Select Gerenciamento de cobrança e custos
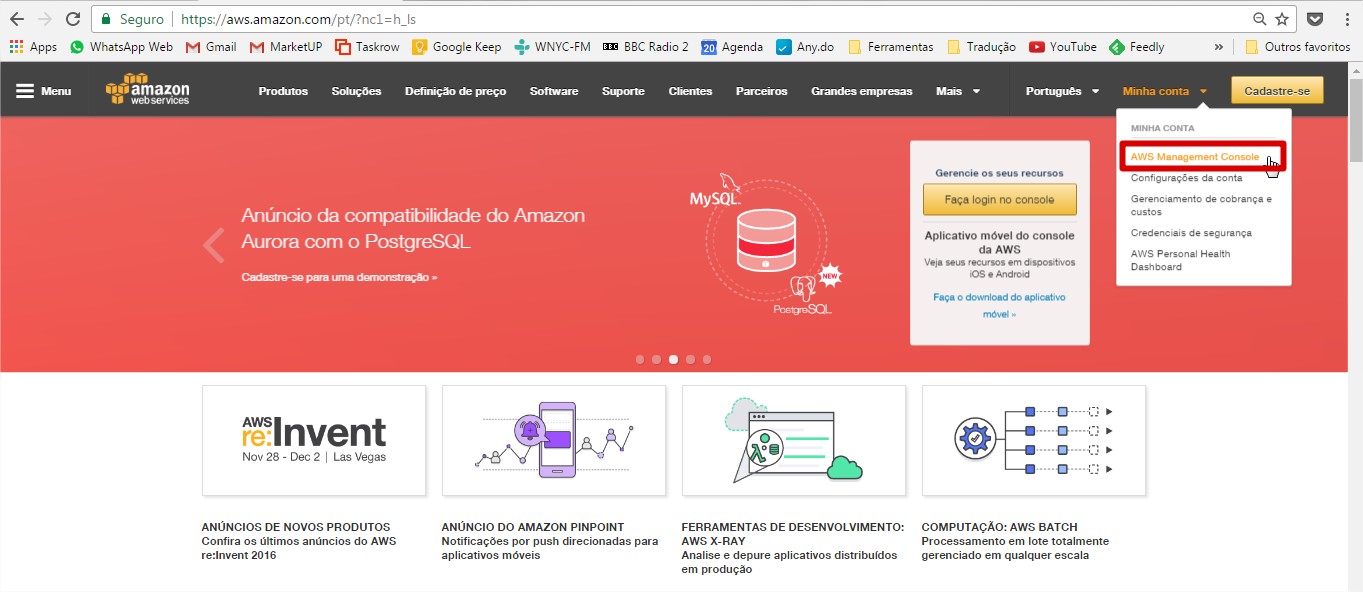The width and height of the screenshot is (1363, 592). tap(1201, 205)
